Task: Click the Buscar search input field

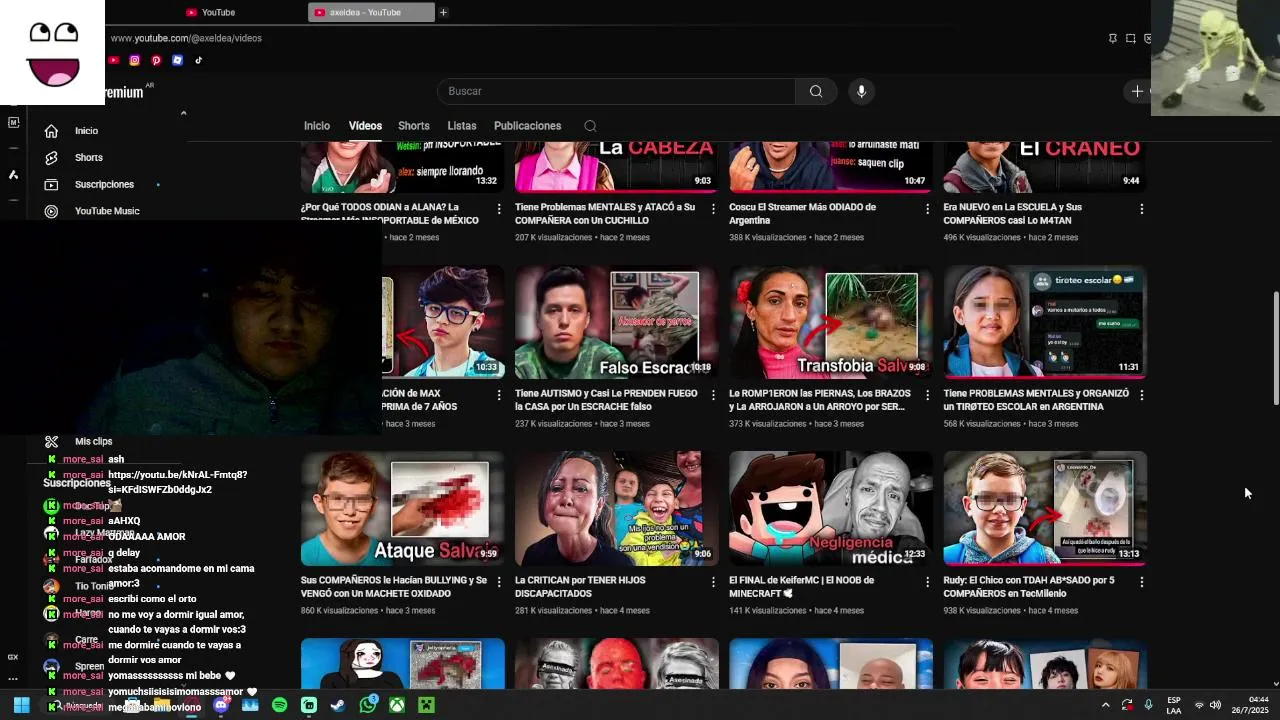Action: [x=616, y=91]
